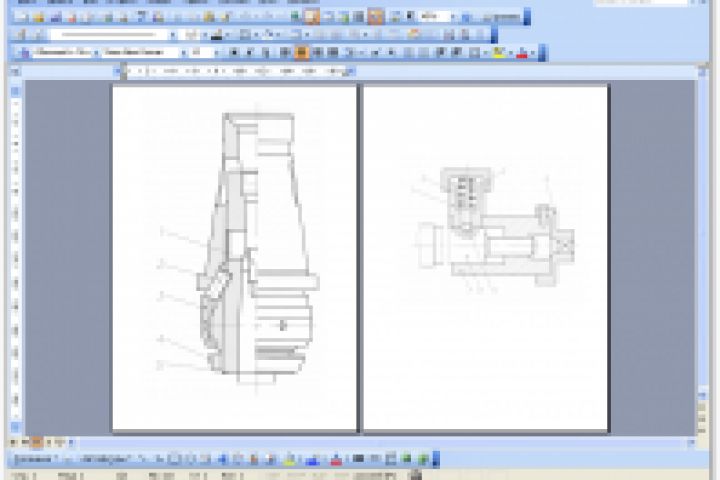Open the Shadow Style green icon
This screenshot has height=480, width=720.
click(x=406, y=459)
